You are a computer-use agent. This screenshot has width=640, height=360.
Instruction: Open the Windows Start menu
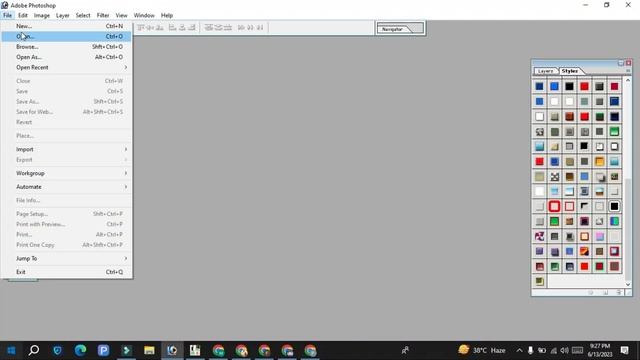tap(11, 350)
